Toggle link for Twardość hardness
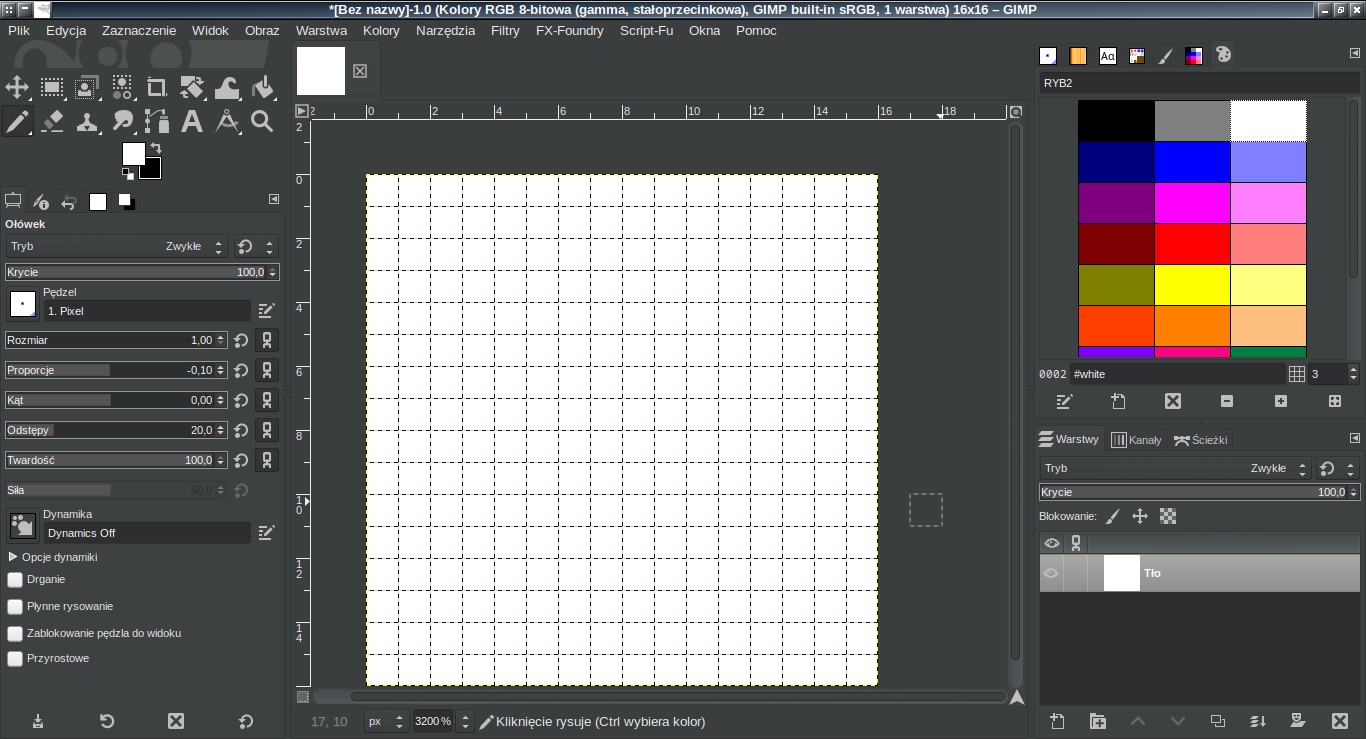The image size is (1366, 739). pos(267,460)
